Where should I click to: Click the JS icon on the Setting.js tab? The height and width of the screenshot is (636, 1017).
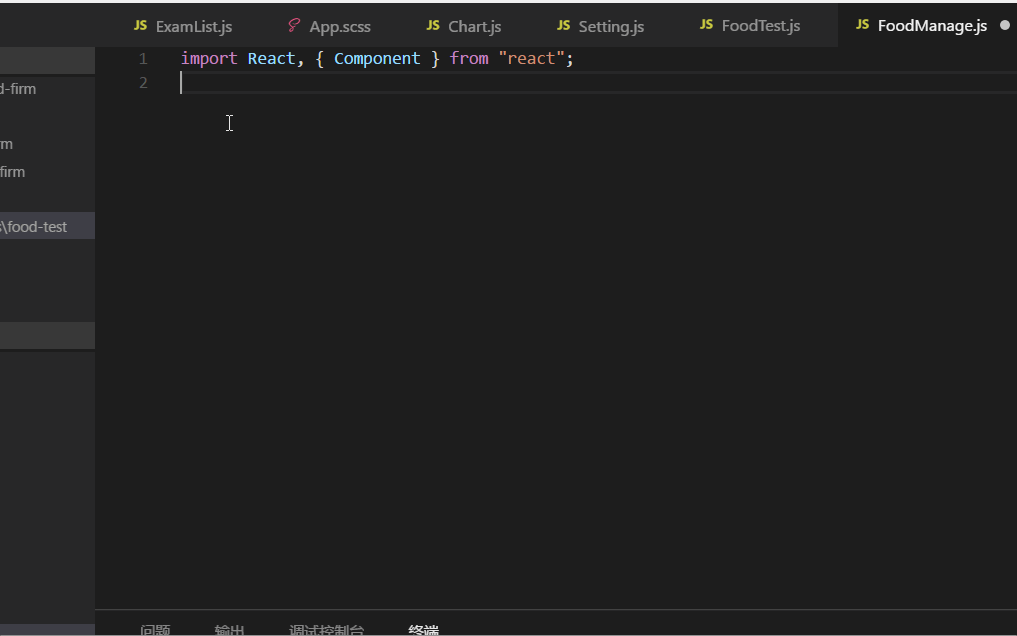[x=564, y=26]
